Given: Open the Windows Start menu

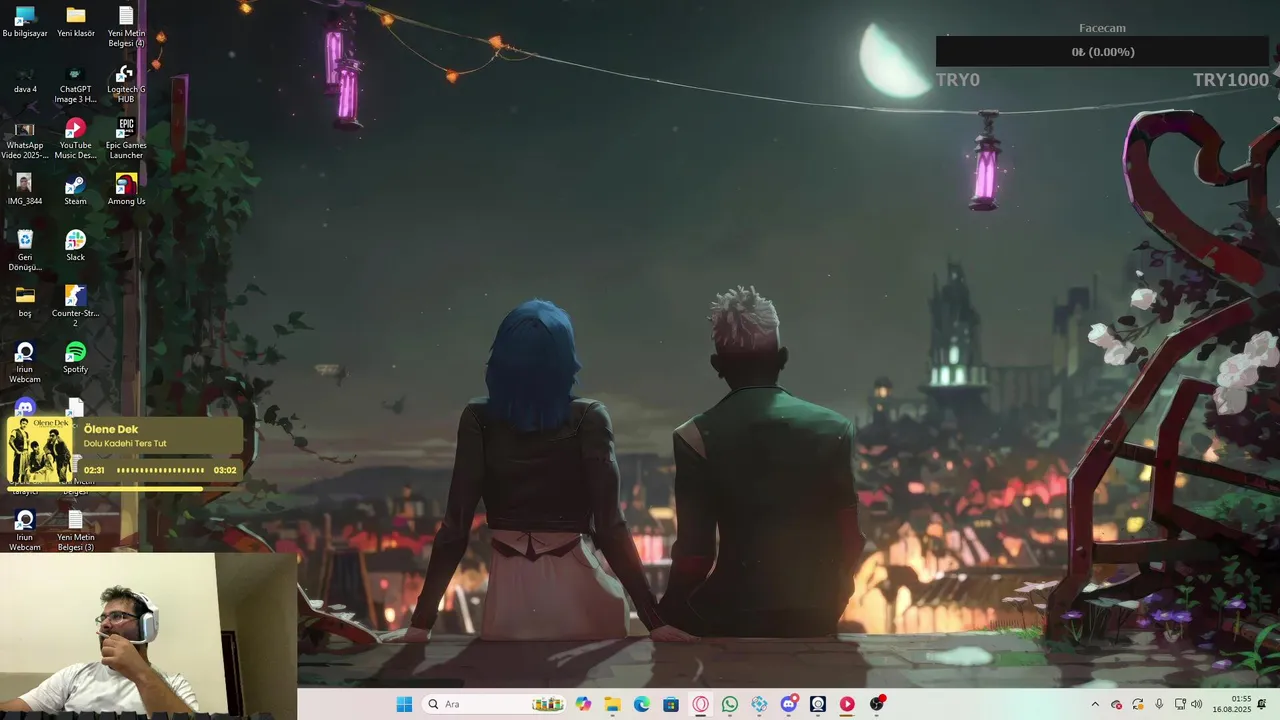Looking at the screenshot, I should click(x=404, y=704).
